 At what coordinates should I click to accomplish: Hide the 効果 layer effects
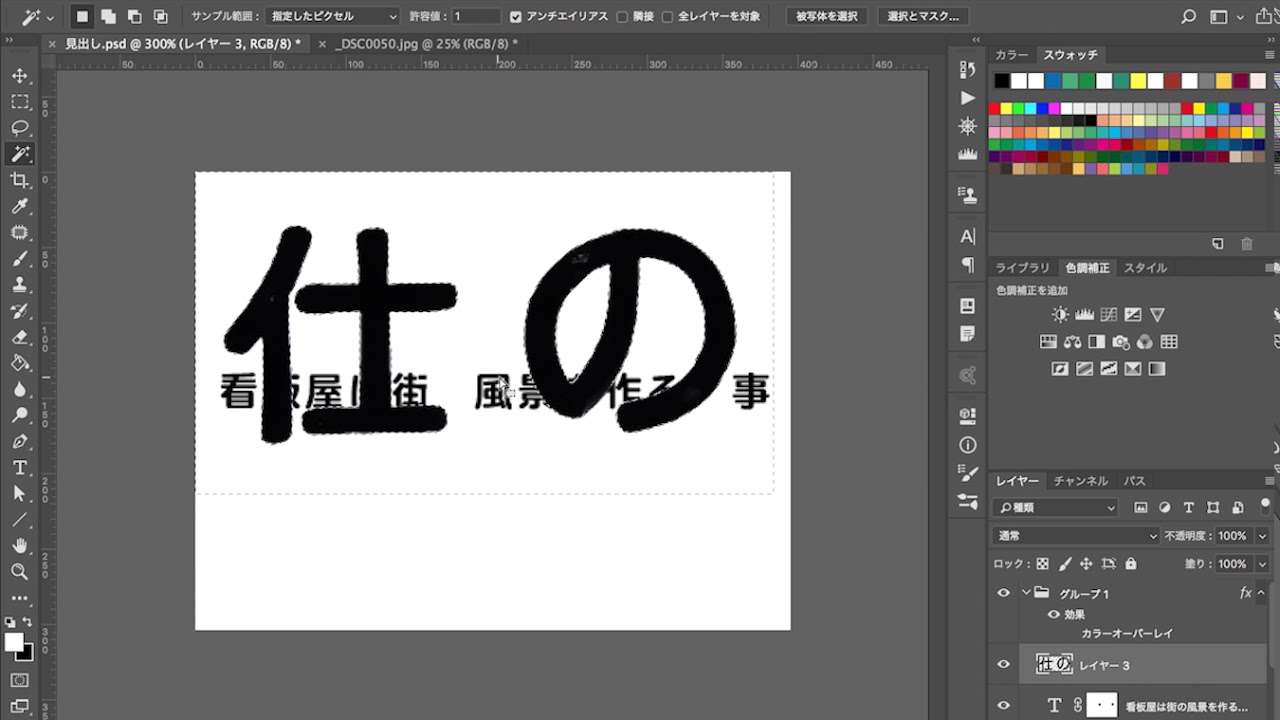coord(1053,614)
